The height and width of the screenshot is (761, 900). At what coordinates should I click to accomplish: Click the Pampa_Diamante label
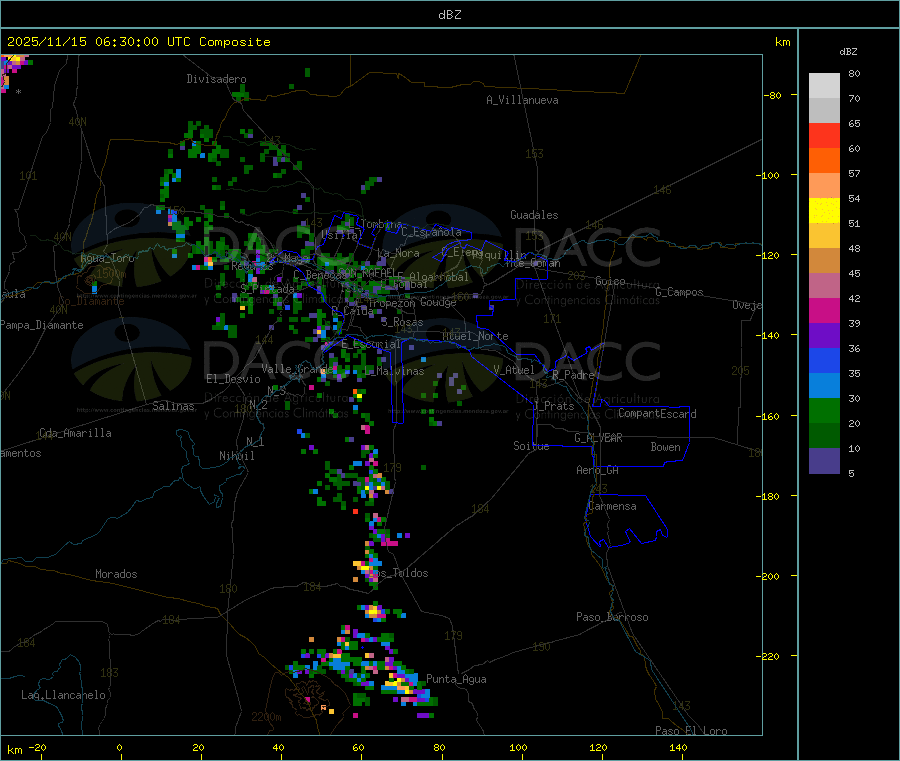42,325
